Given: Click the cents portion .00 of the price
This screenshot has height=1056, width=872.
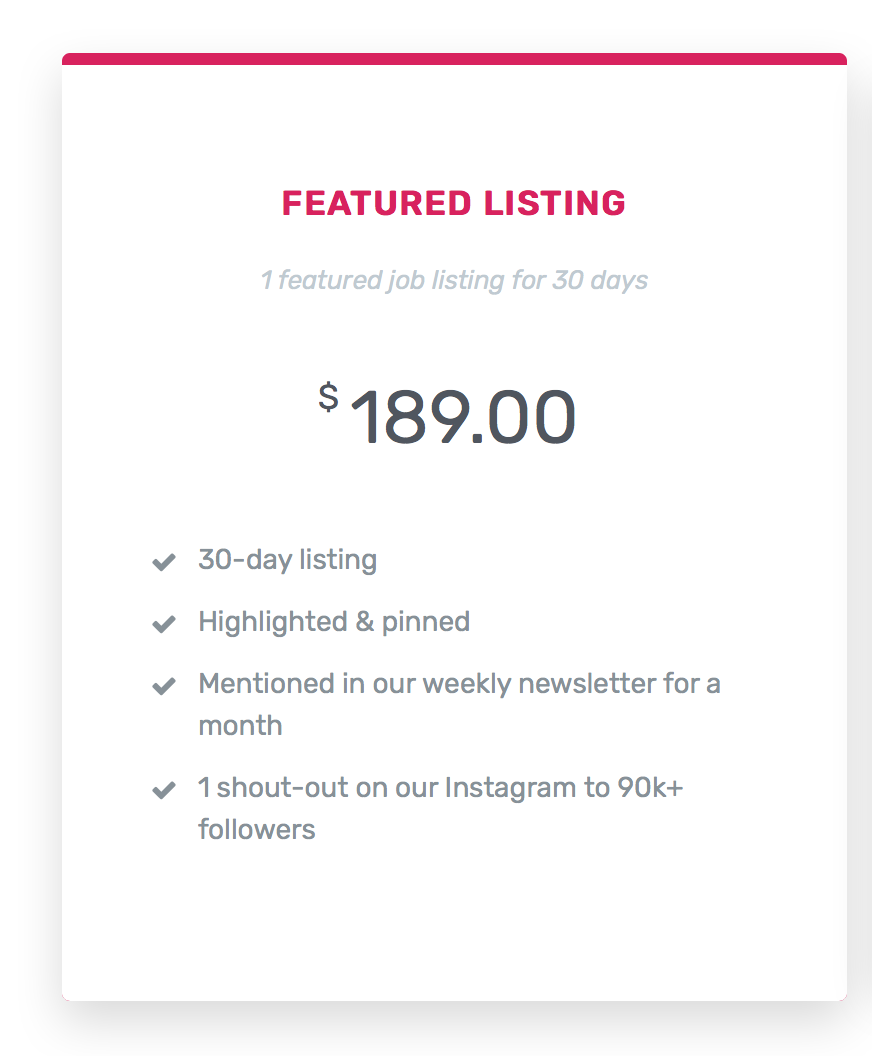Looking at the screenshot, I should (523, 418).
